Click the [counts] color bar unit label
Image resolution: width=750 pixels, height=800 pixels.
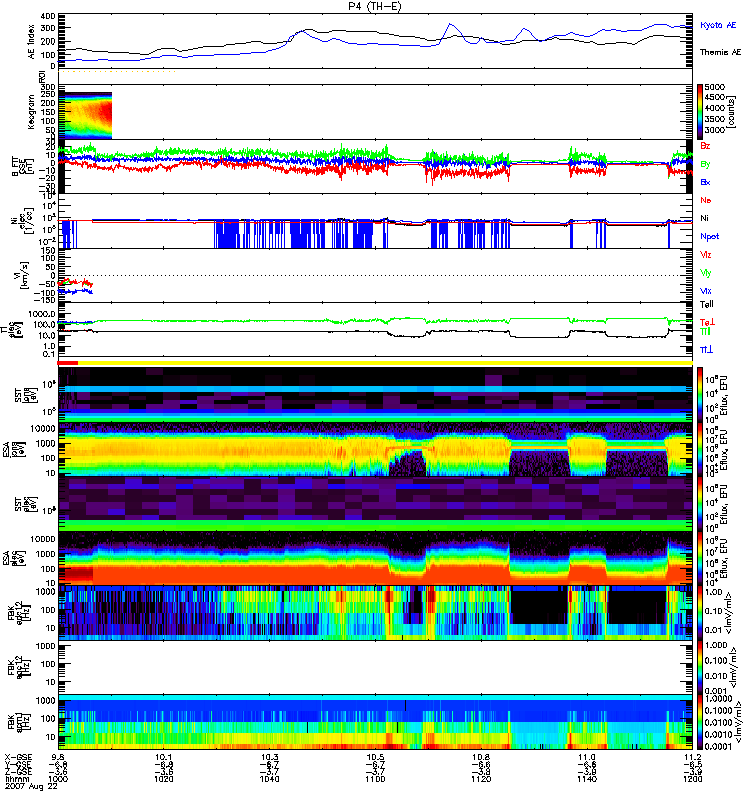pyautogui.click(x=732, y=111)
